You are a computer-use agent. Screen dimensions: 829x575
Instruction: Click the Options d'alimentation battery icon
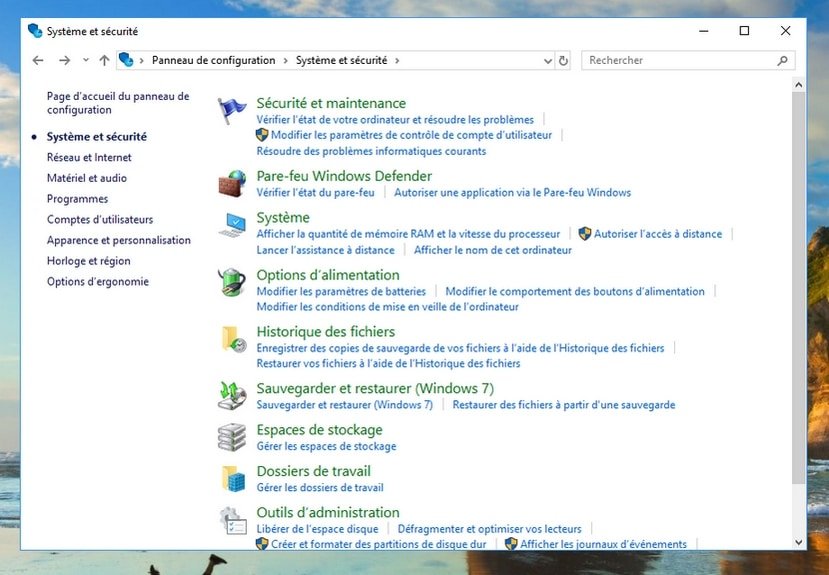[x=232, y=282]
